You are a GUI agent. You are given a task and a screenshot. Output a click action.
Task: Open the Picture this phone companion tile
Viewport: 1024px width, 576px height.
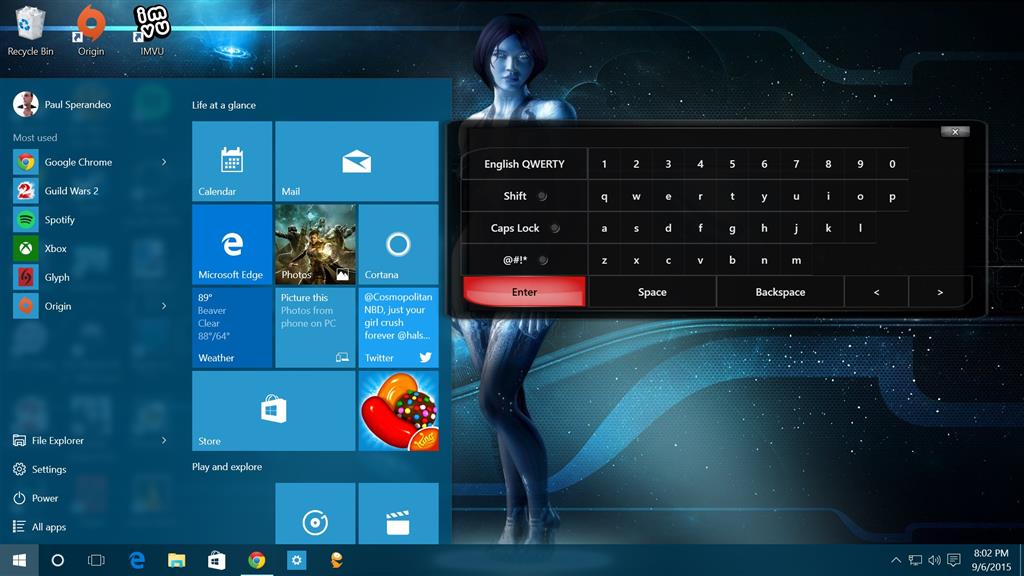coord(315,327)
